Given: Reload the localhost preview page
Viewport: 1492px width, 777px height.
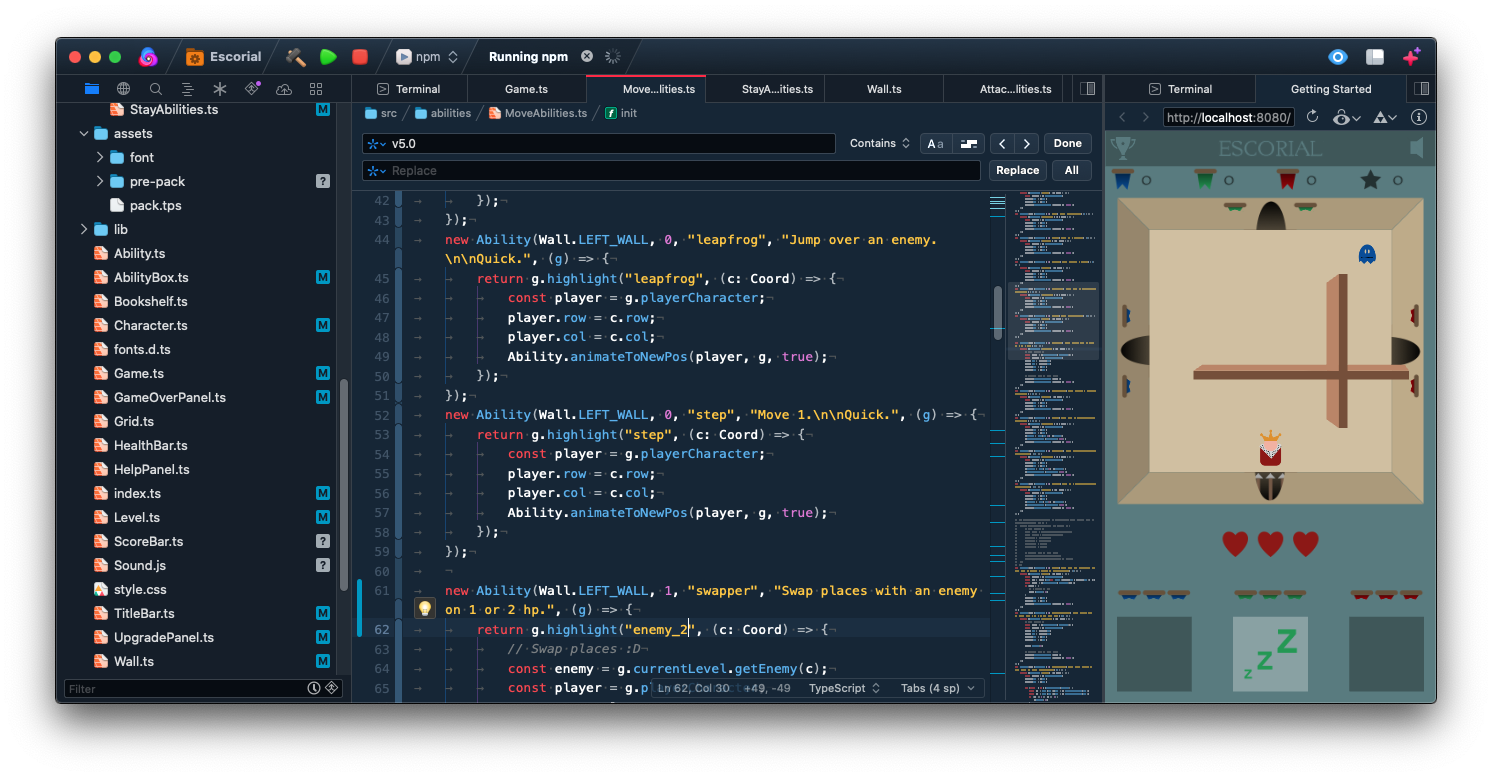Looking at the screenshot, I should [x=1313, y=117].
